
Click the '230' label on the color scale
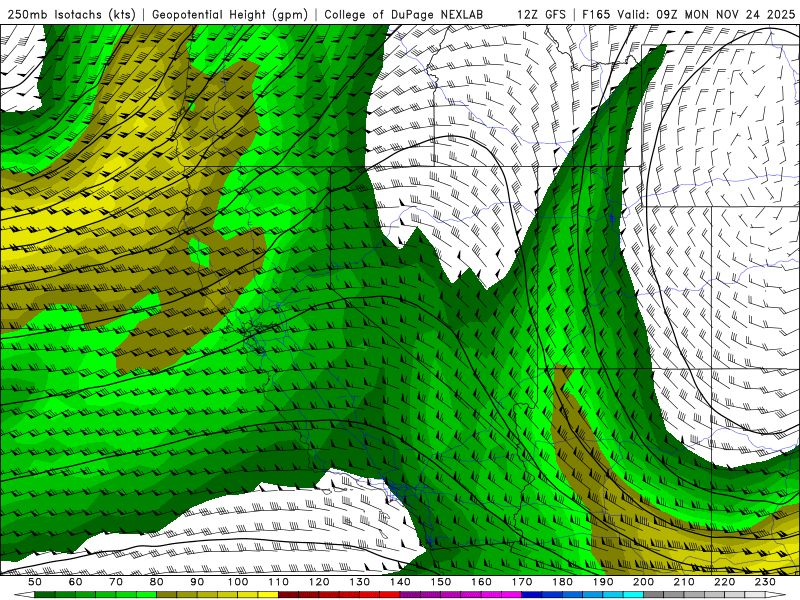(x=765, y=582)
